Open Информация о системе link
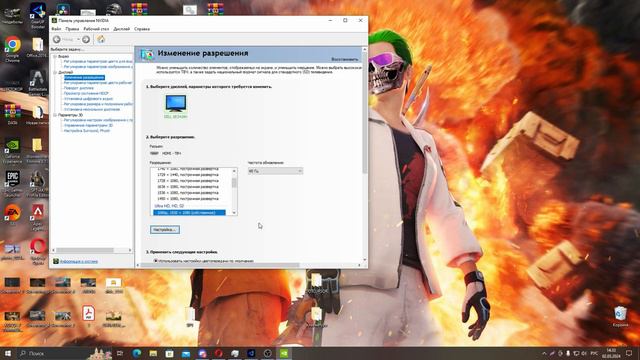The image size is (640, 360). pyautogui.click(x=79, y=261)
